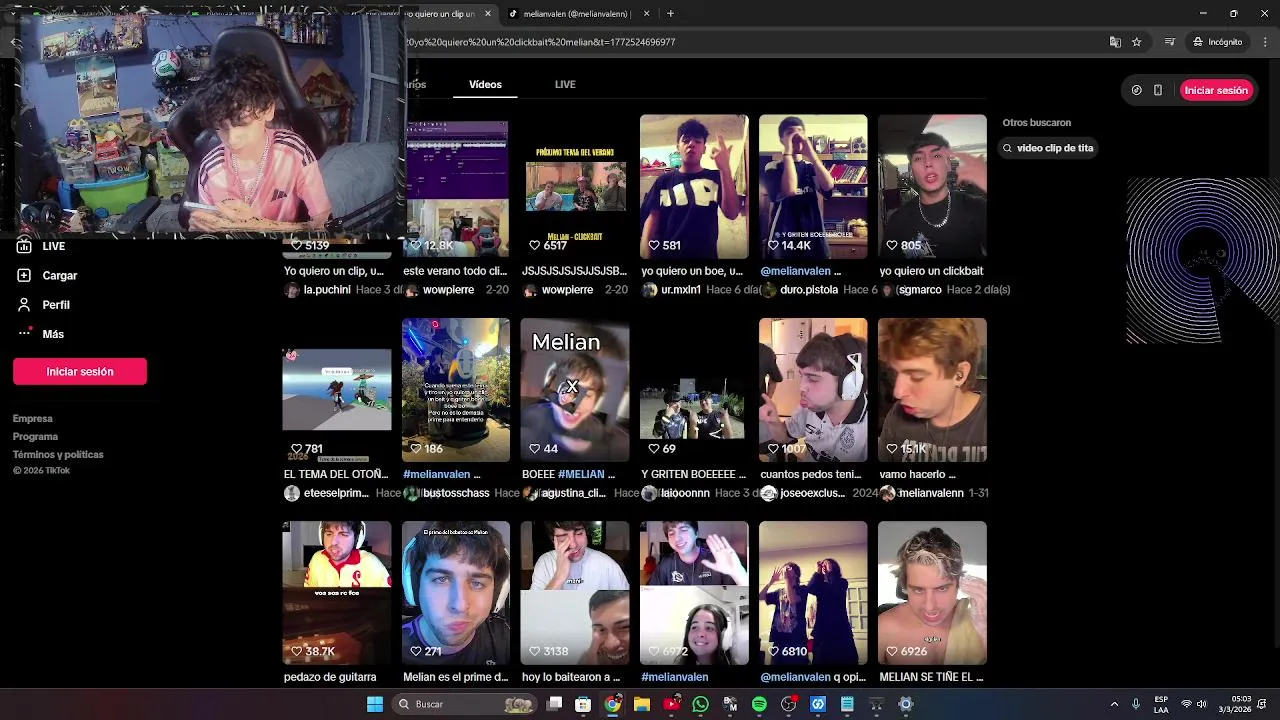Open File Explorer from the taskbar
This screenshot has width=1280, height=720.
pyautogui.click(x=642, y=704)
